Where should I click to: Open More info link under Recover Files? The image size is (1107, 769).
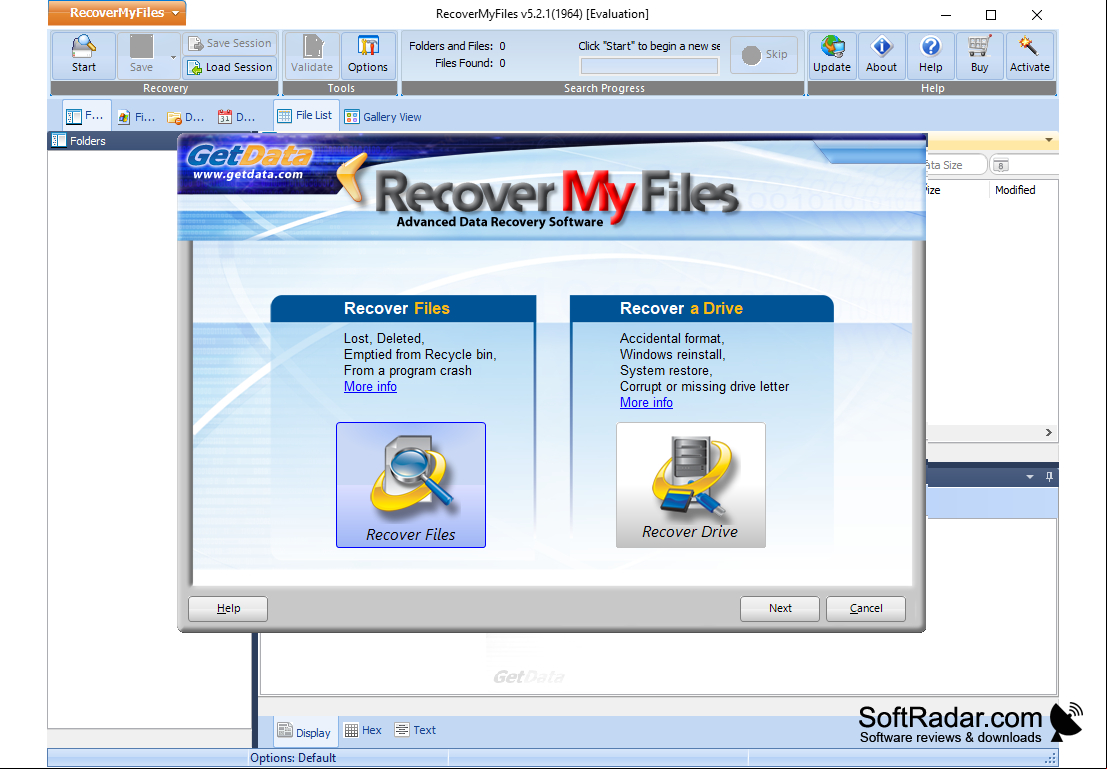(x=370, y=386)
